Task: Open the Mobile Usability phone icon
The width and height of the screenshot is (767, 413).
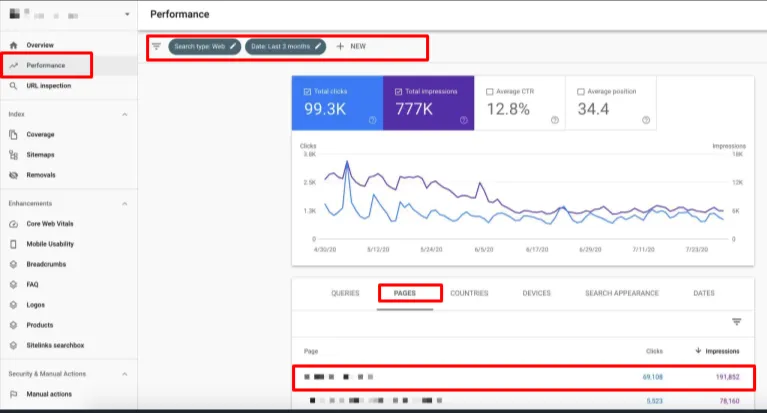Action: click(14, 244)
